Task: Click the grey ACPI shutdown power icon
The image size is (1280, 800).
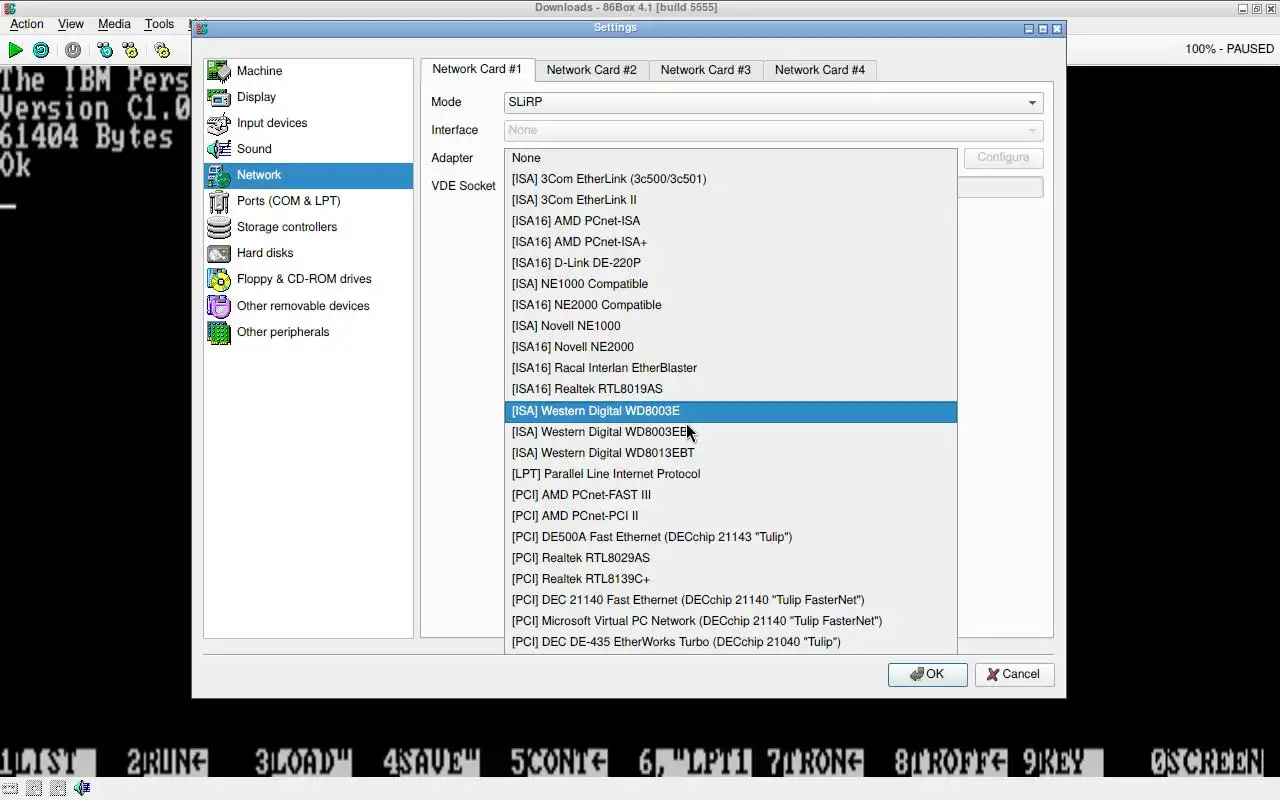Action: point(73,50)
